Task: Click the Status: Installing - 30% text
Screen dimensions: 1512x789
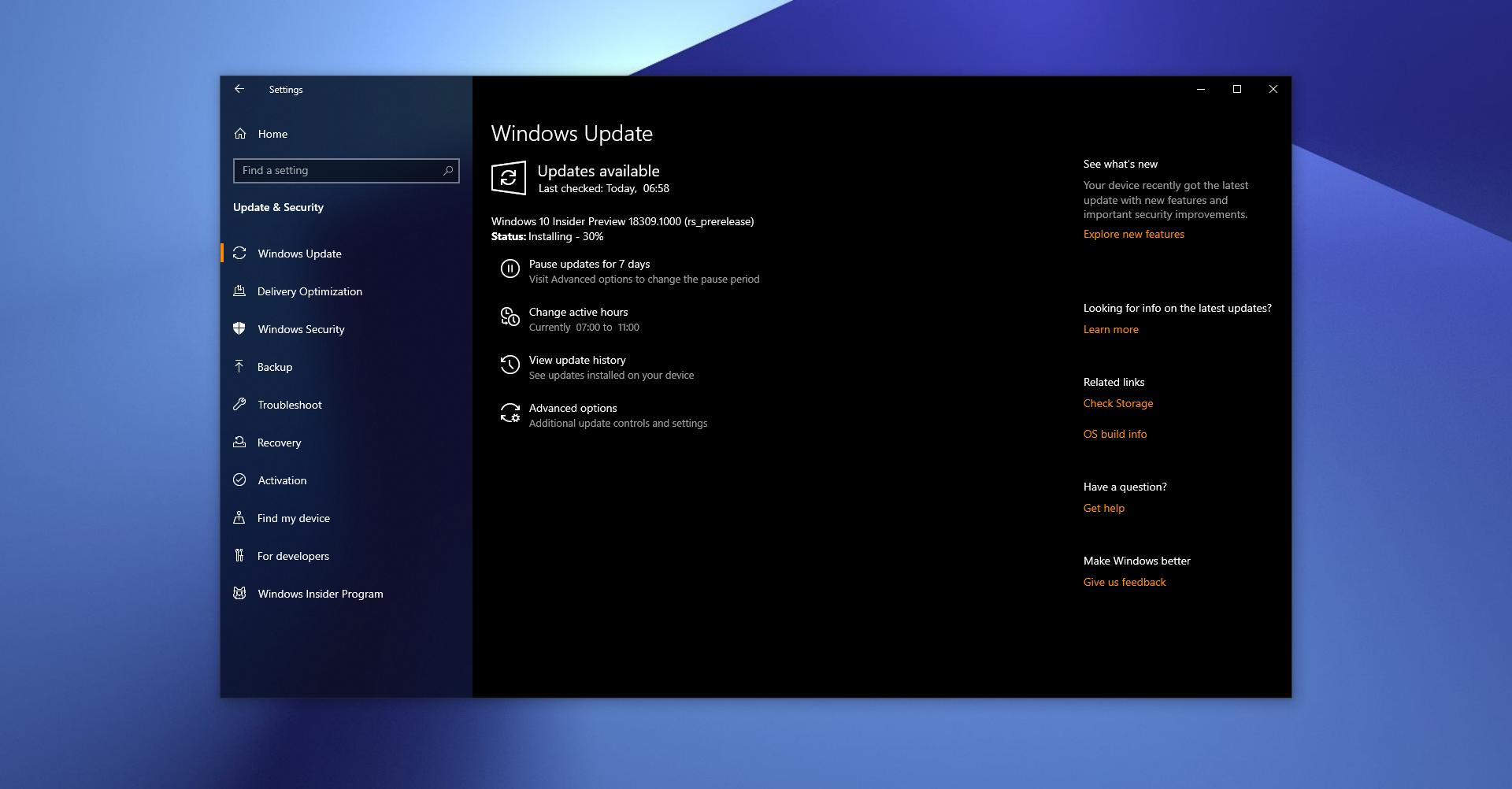Action: (x=547, y=236)
